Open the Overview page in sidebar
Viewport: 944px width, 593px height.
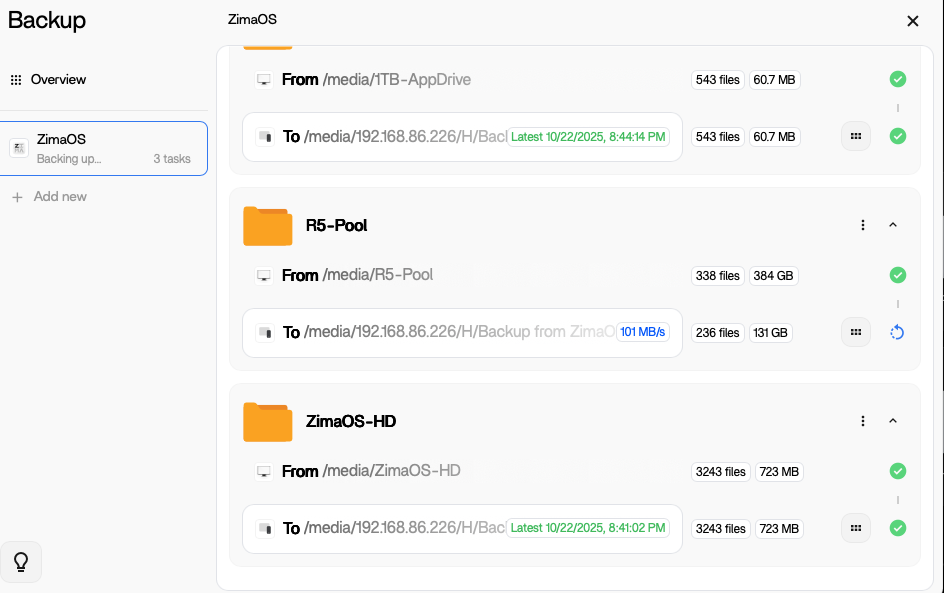click(x=58, y=80)
